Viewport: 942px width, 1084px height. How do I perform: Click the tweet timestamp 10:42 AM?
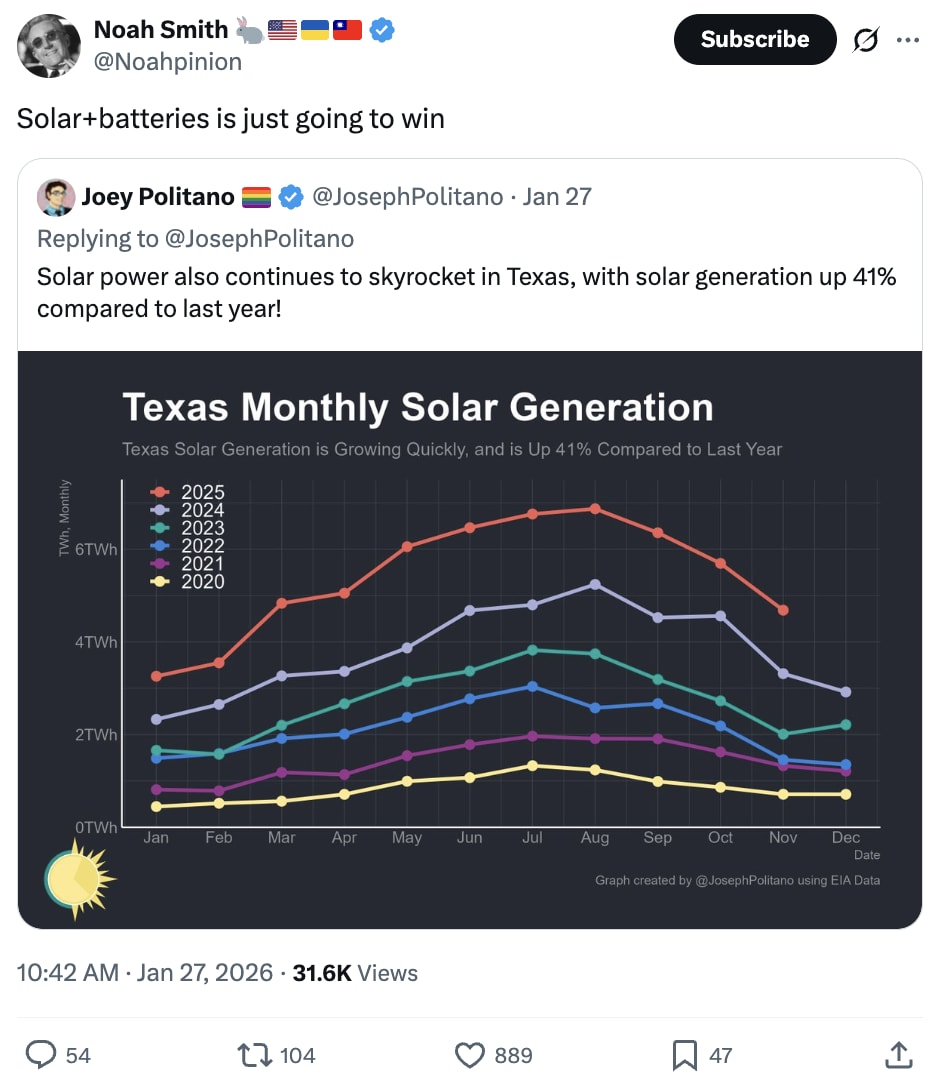pos(68,973)
